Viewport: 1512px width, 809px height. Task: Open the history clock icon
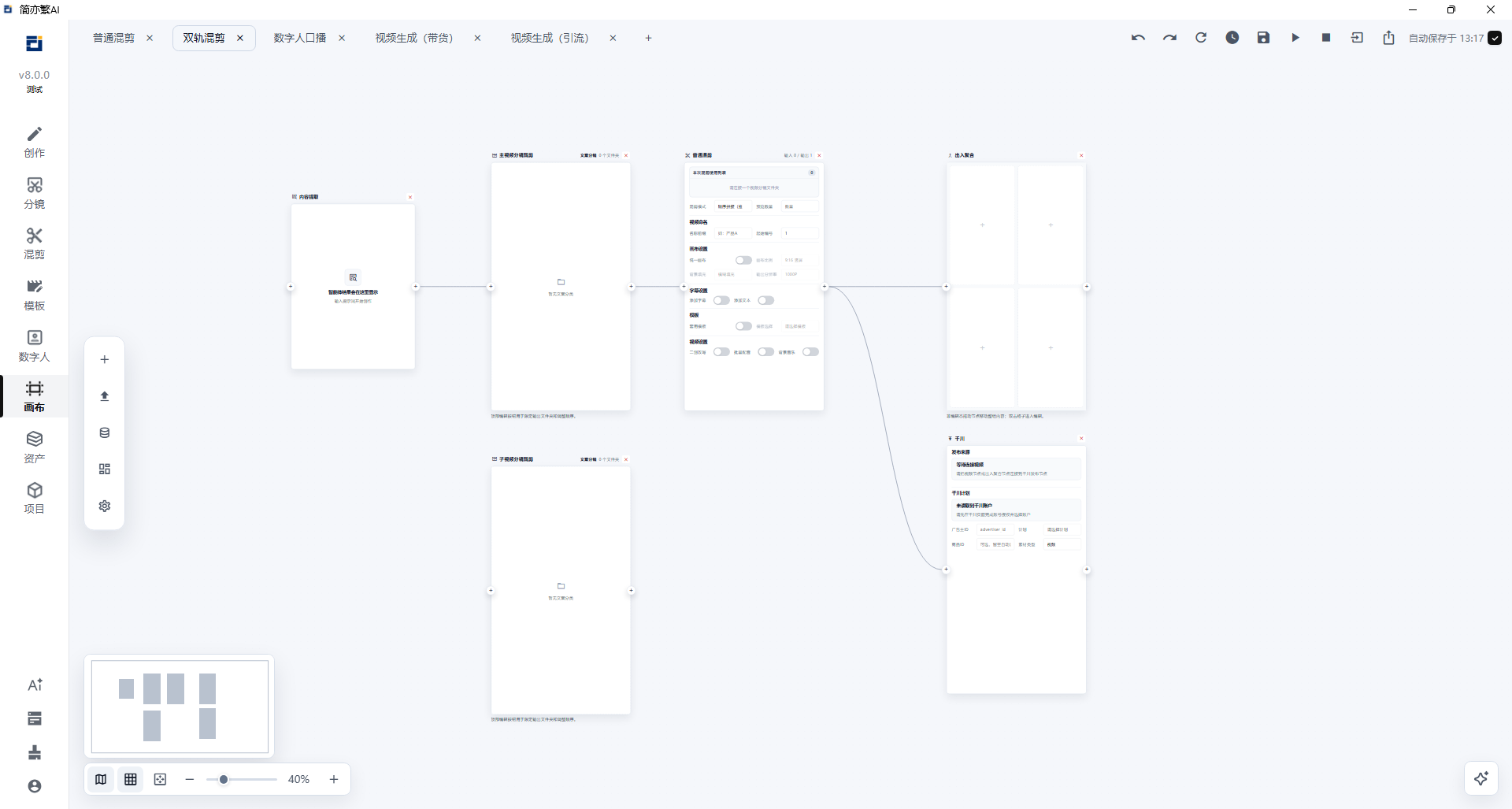(x=1232, y=38)
